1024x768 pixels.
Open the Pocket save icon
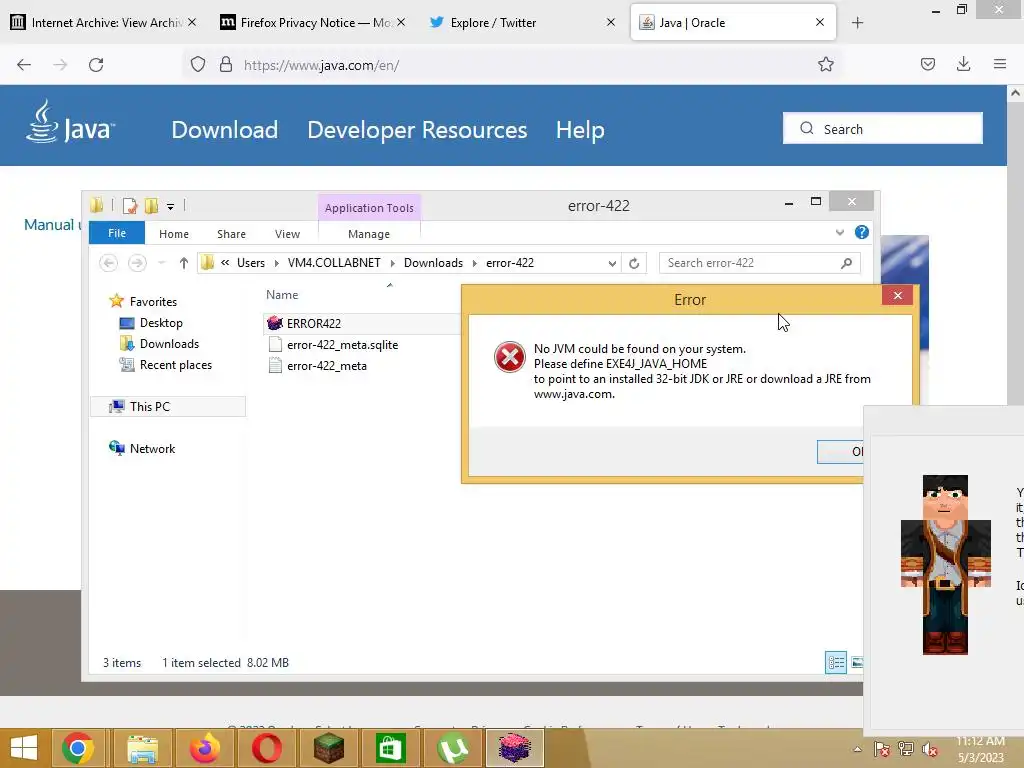[x=927, y=65]
